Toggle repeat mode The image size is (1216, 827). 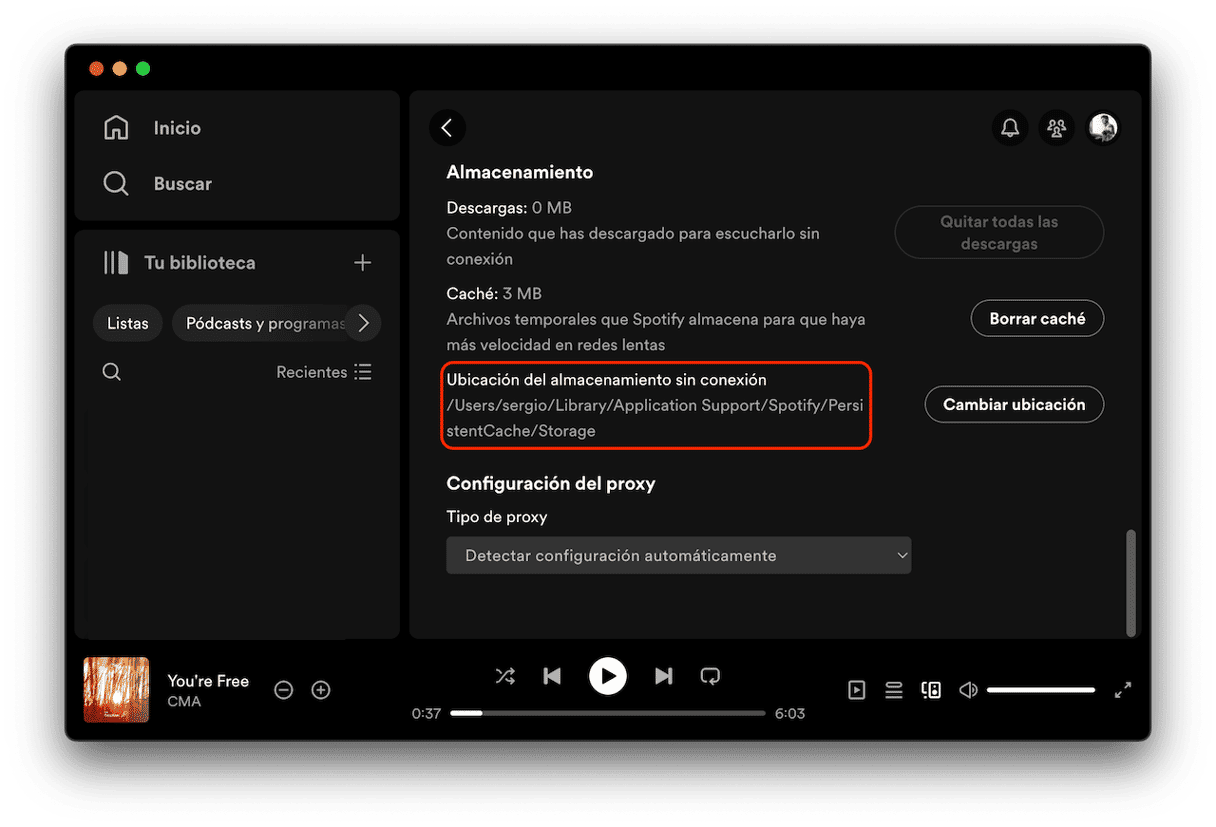tap(710, 676)
